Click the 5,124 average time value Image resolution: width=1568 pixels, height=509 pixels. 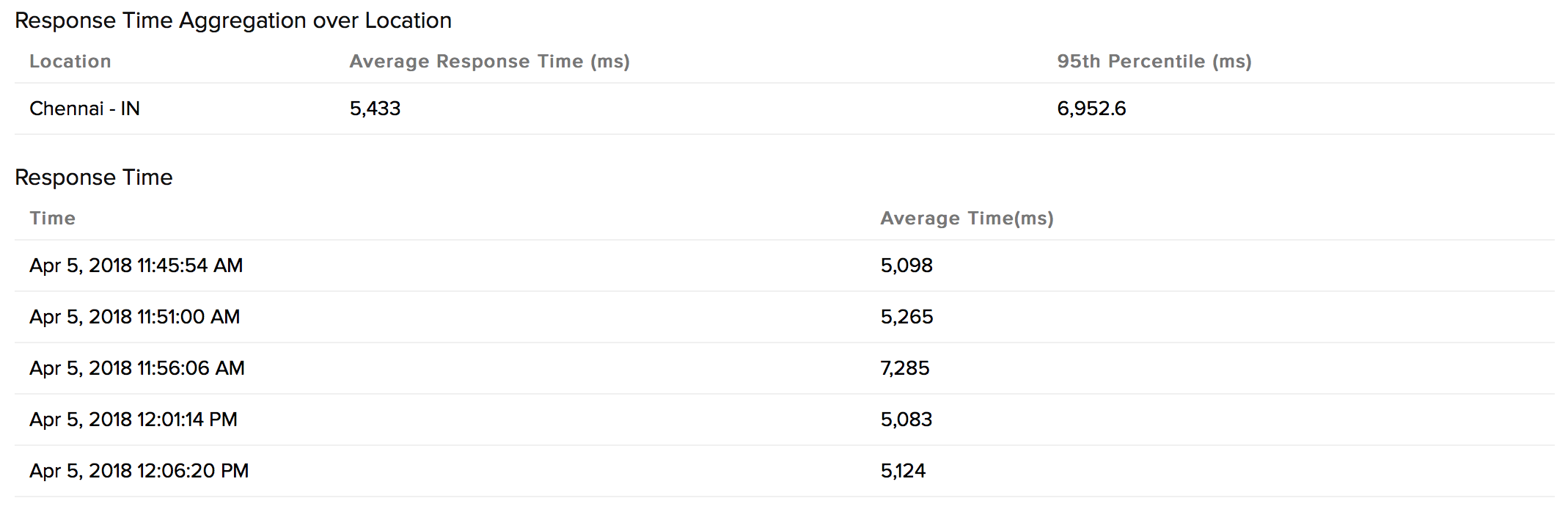[x=903, y=471]
